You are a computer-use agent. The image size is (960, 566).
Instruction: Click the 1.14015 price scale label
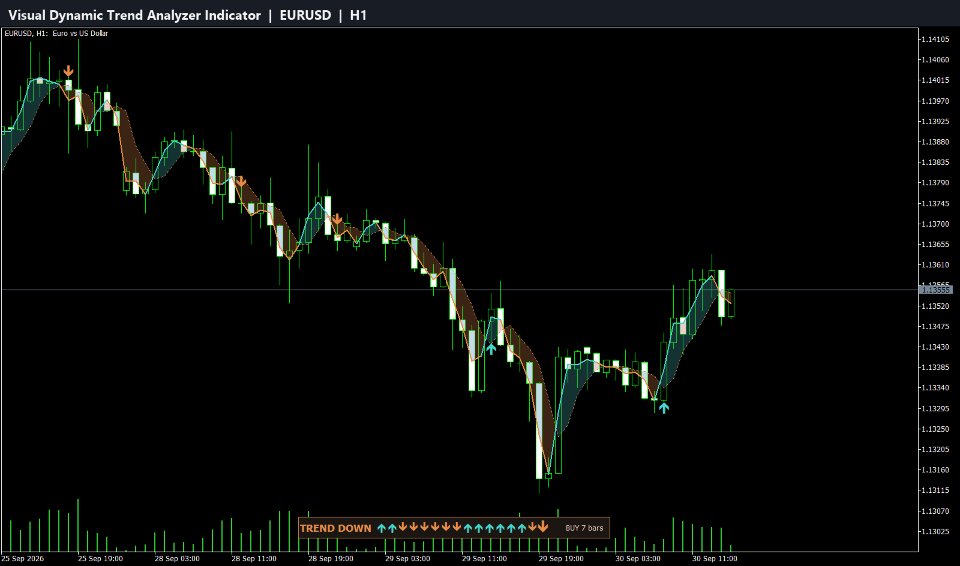(x=937, y=80)
